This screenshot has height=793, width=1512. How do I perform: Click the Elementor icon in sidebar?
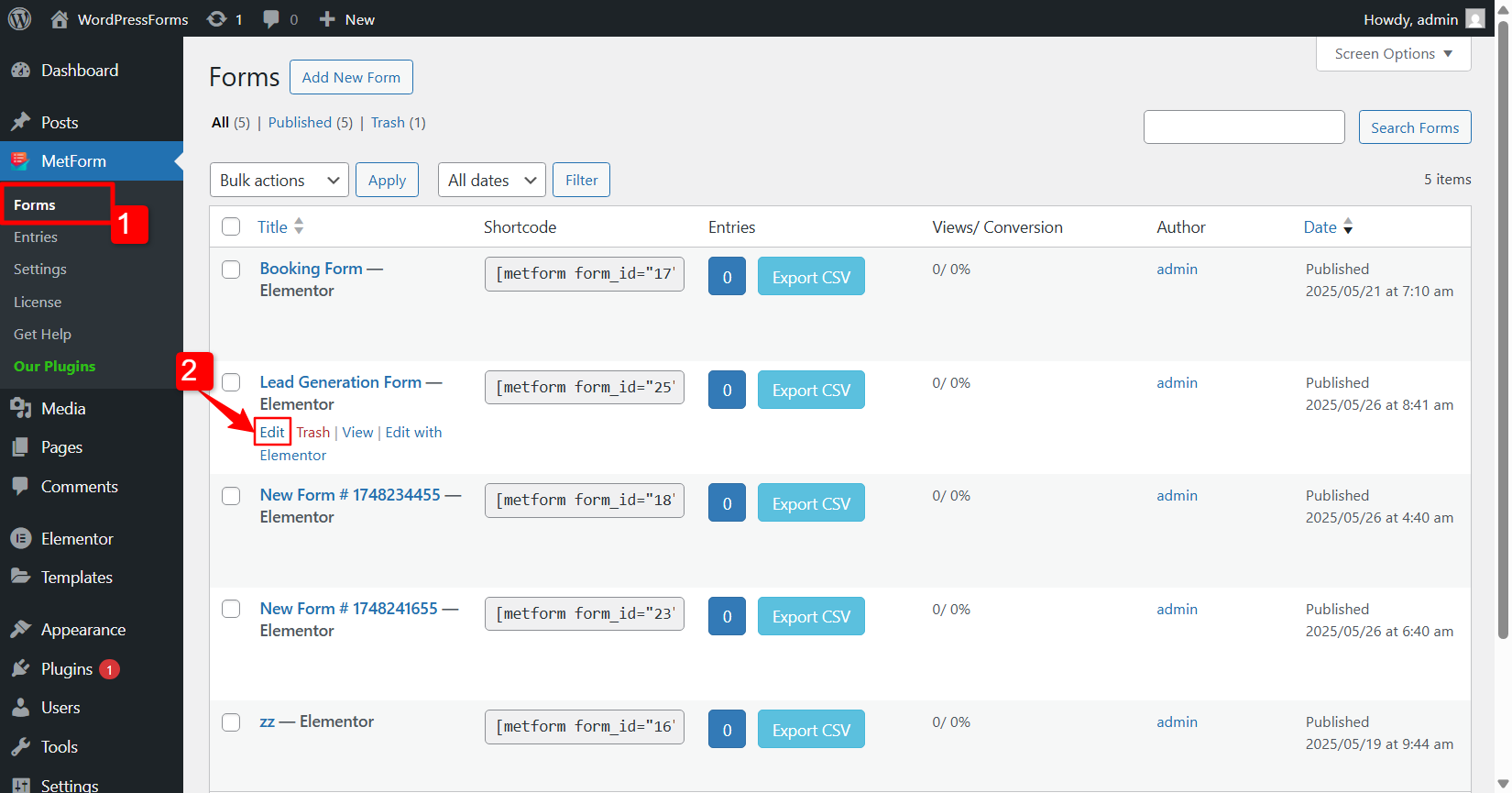20,539
